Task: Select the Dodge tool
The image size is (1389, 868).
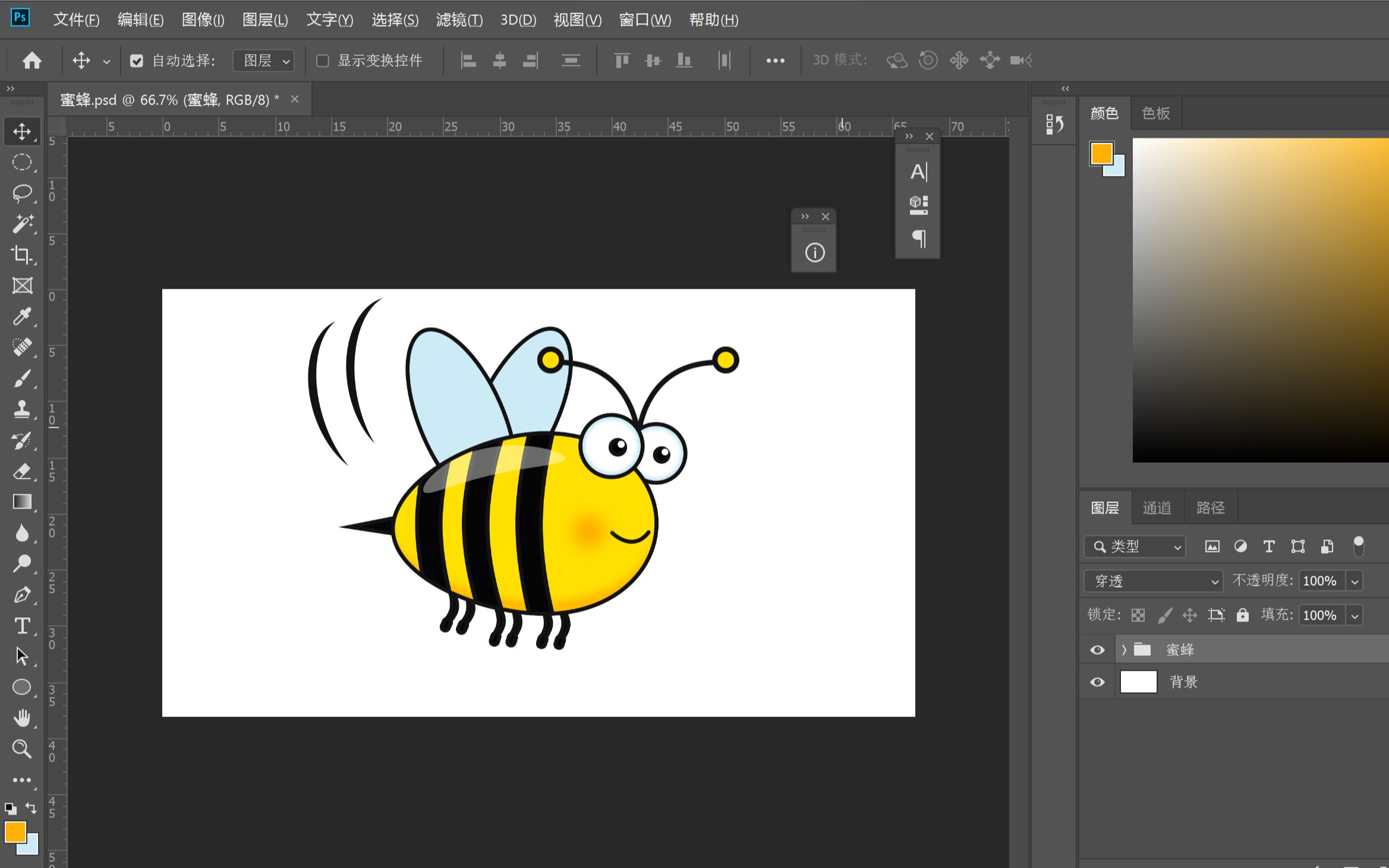Action: 22,564
